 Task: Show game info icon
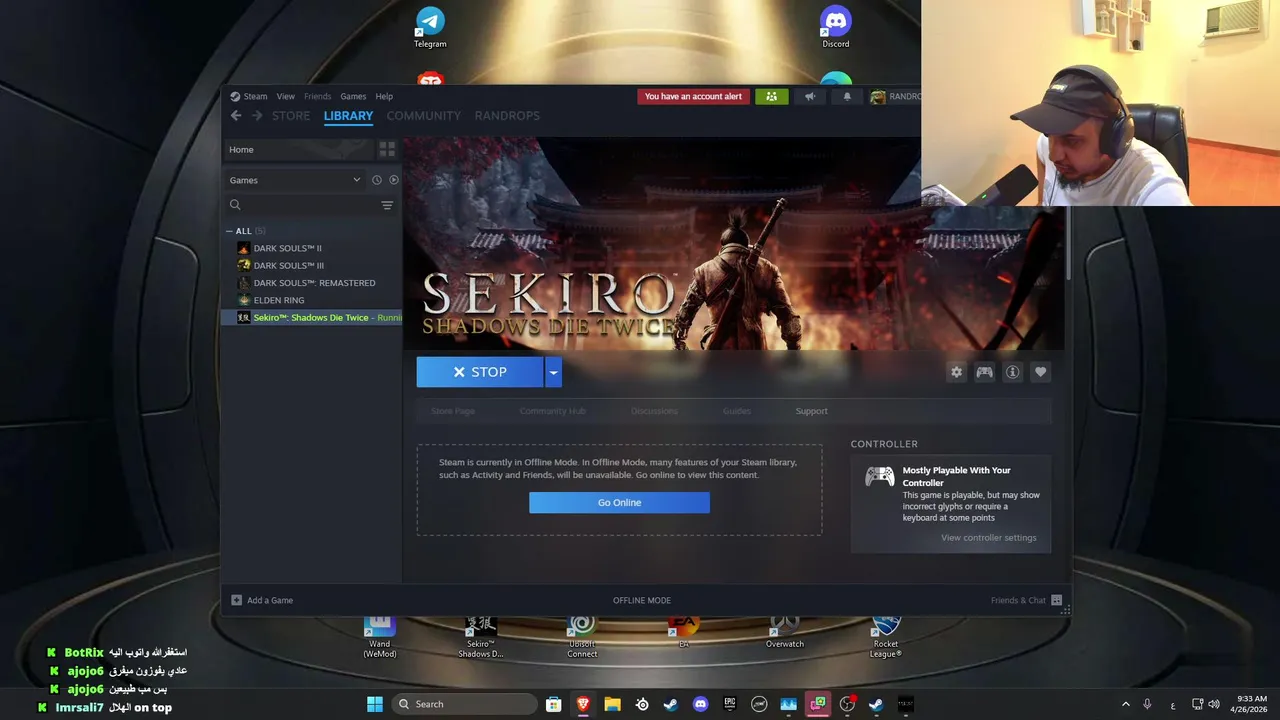[1013, 372]
